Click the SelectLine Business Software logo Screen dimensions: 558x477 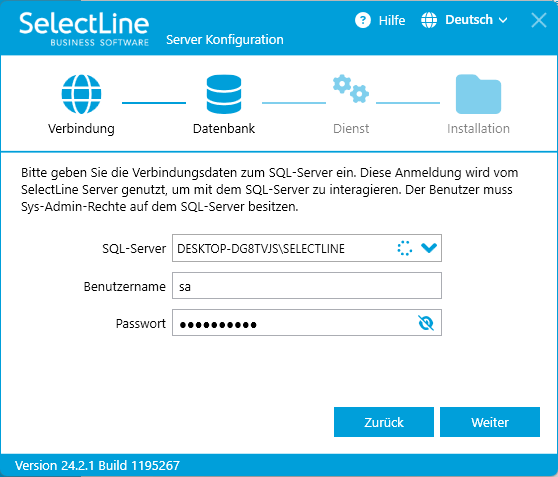[84, 29]
